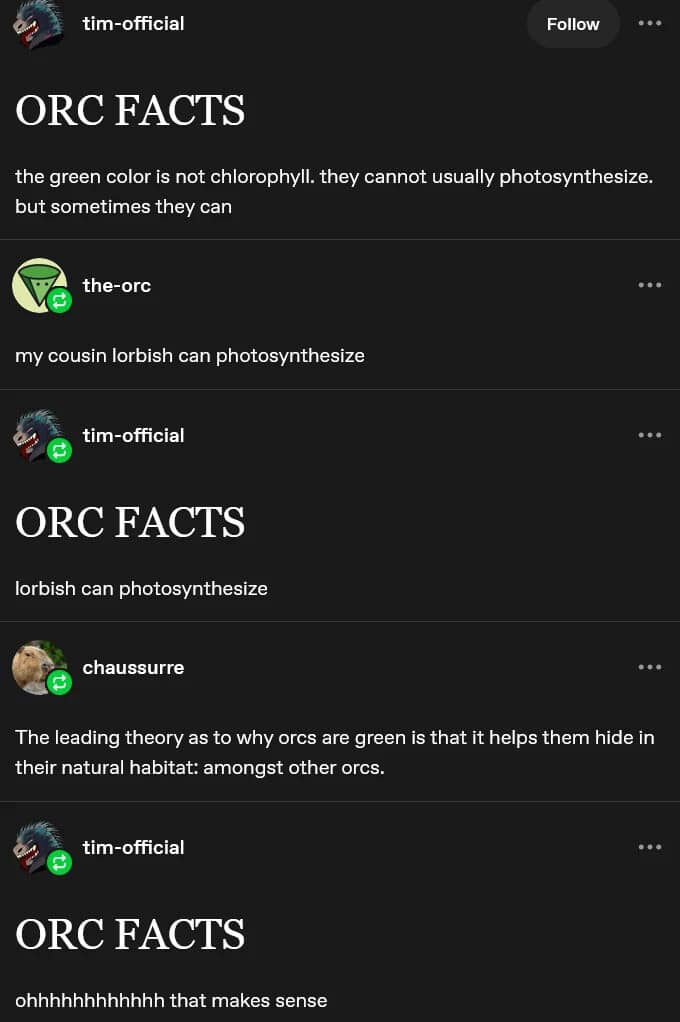
Task: Click the first ORC FACTS heading
Action: [130, 110]
